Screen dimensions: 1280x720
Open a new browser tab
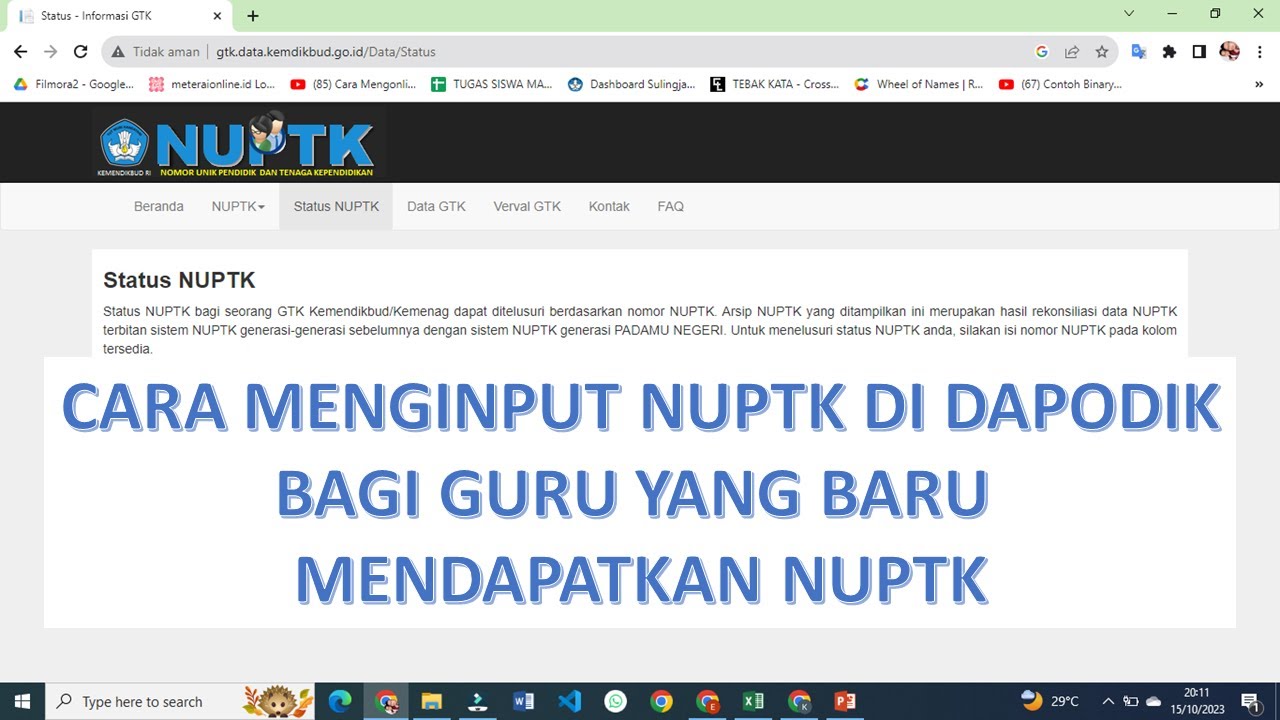pyautogui.click(x=253, y=16)
